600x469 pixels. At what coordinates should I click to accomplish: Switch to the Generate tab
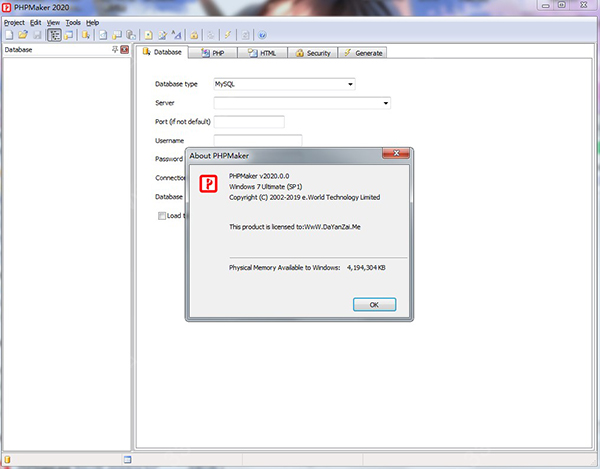point(362,52)
